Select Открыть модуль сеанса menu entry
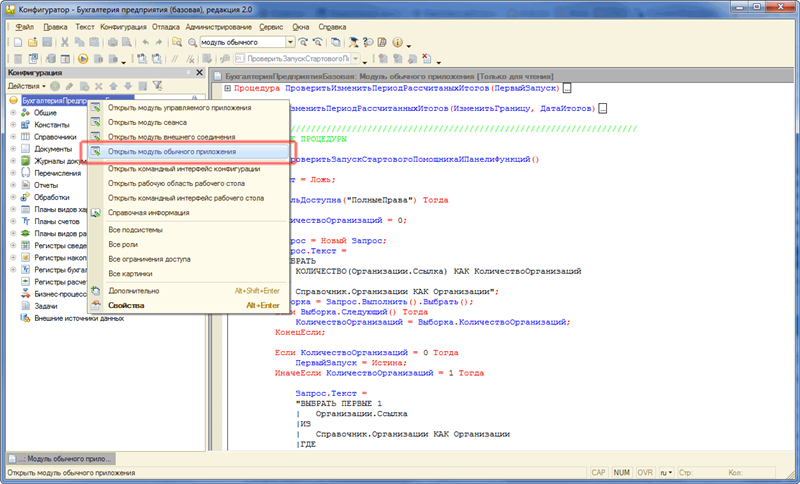Screen dimensions: 800x484 click(x=149, y=122)
